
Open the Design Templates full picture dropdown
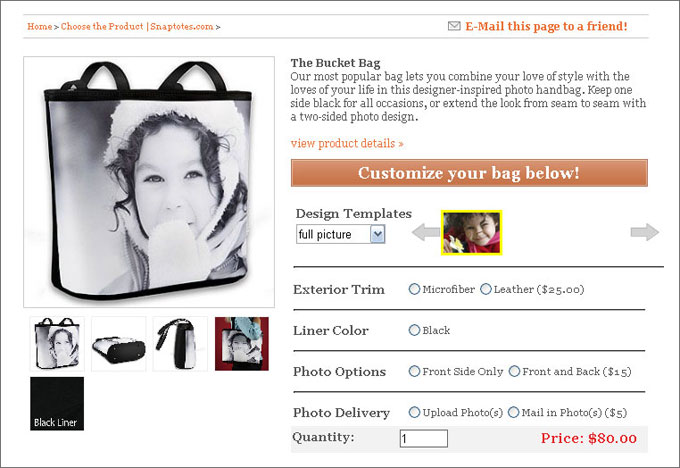(340, 234)
